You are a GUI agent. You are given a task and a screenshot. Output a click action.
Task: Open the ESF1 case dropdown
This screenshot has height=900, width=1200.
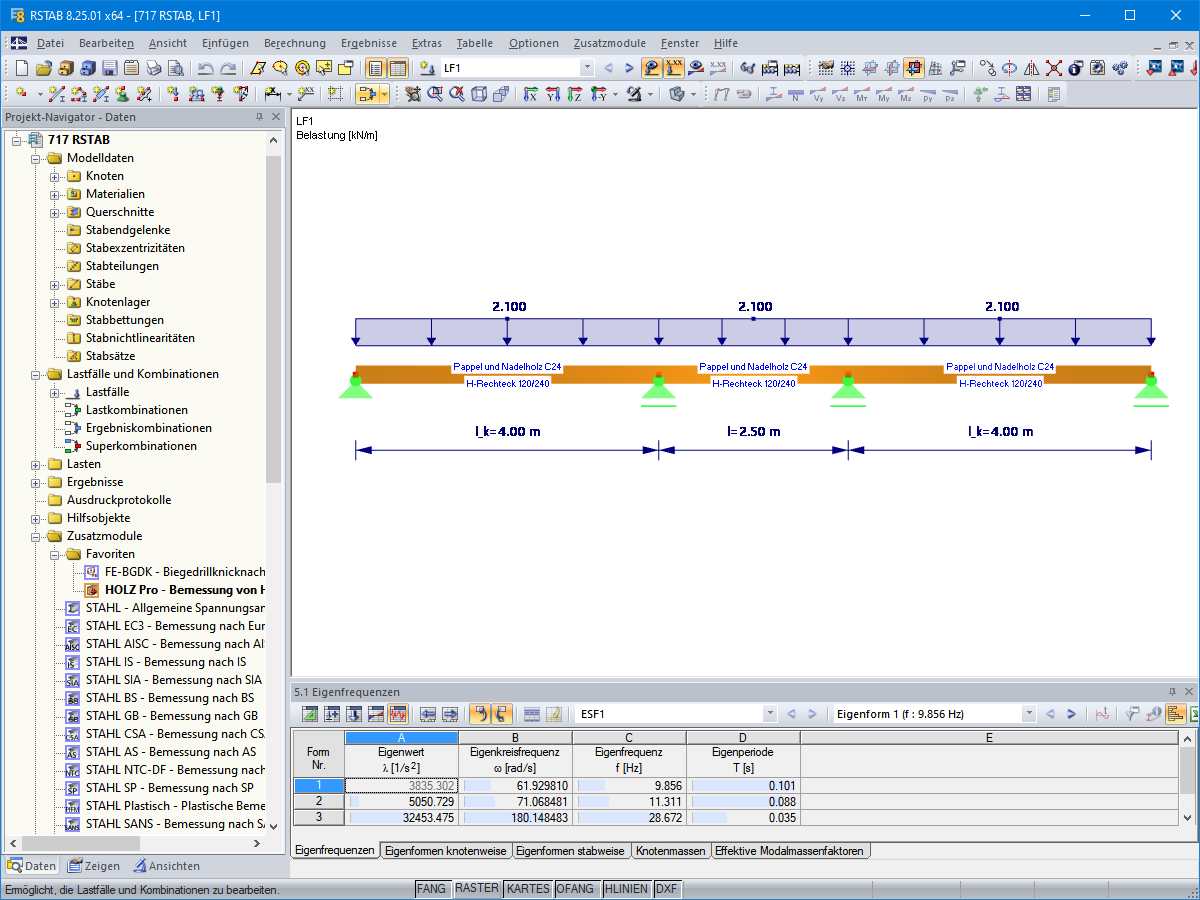(x=769, y=714)
